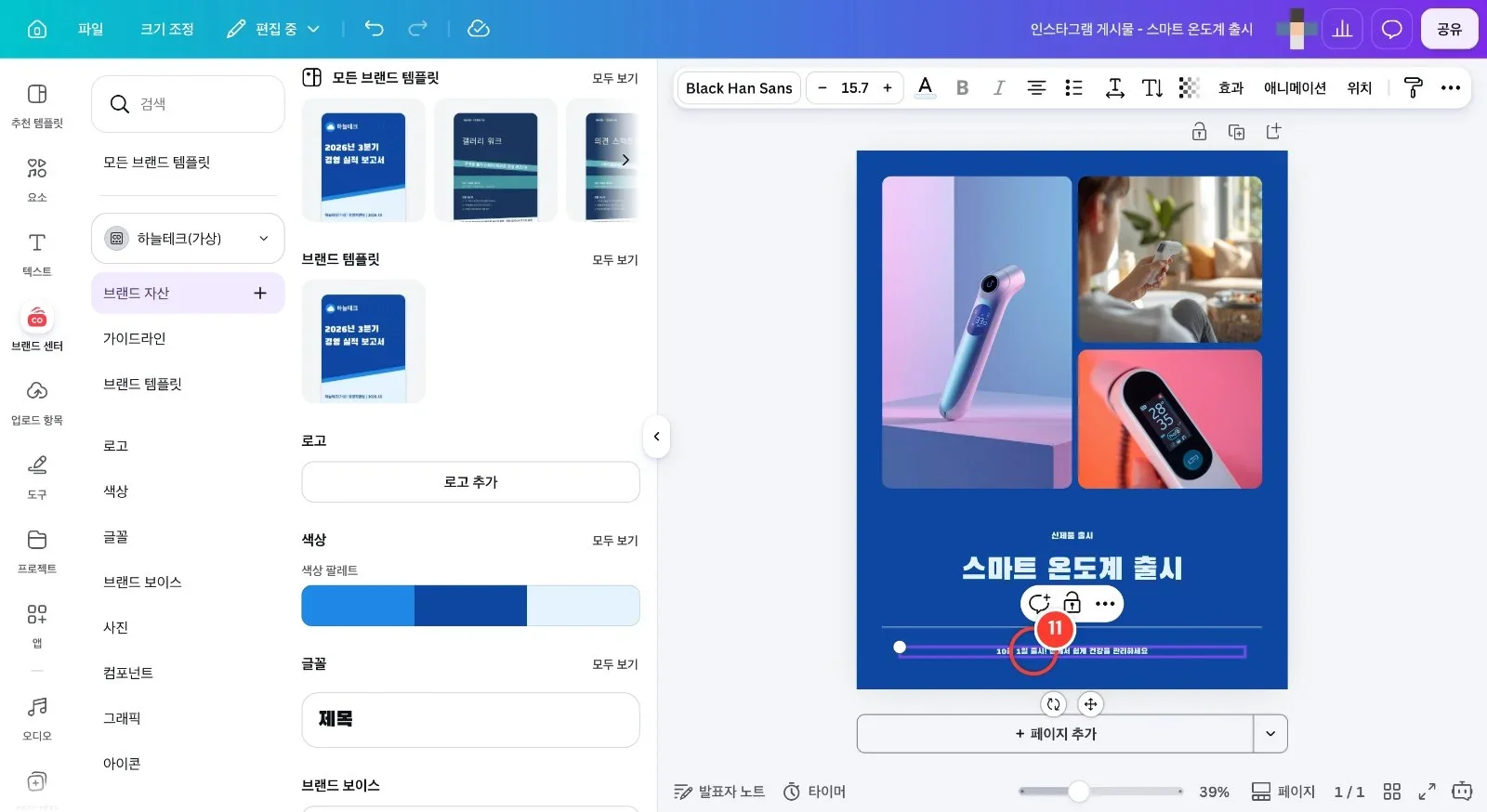Open the 도구 sidebar panel

37,477
